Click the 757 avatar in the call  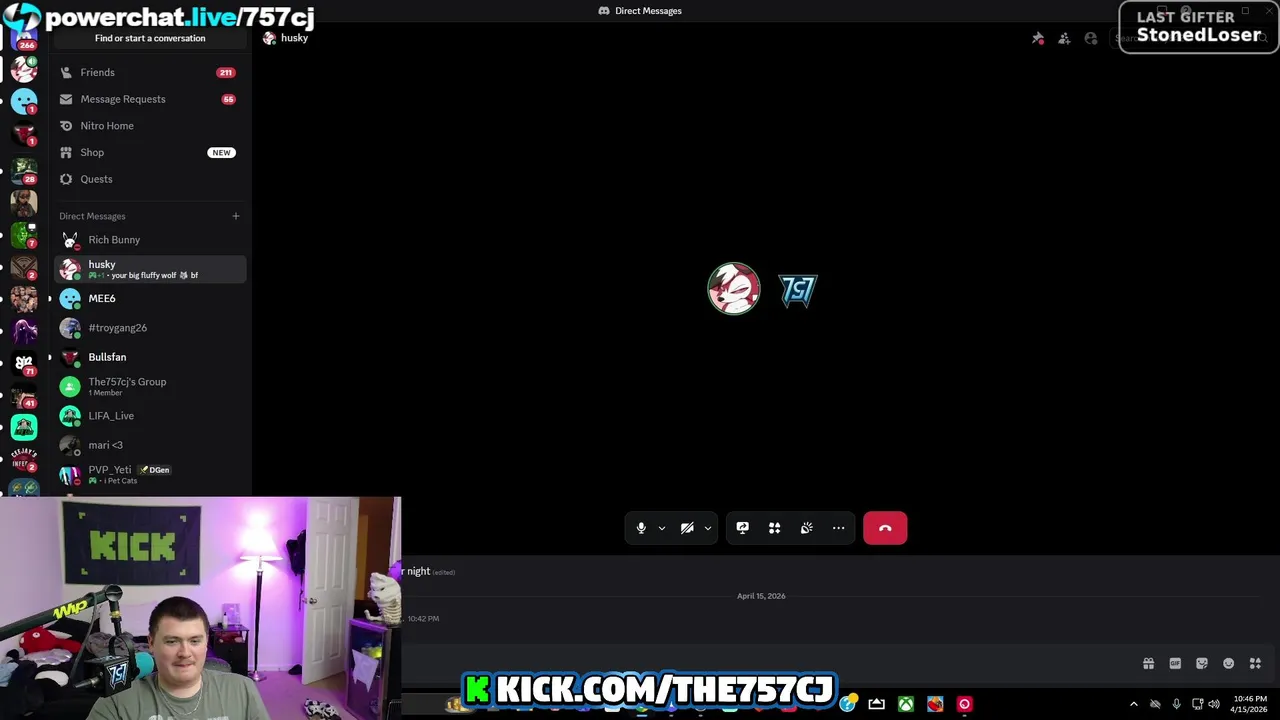pos(798,290)
